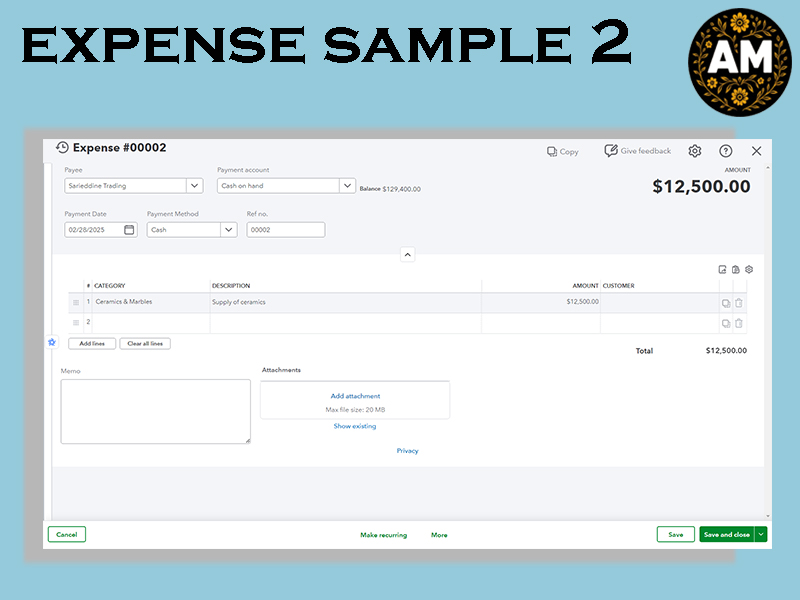
Task: Open the help question-mark icon
Action: pos(726,151)
